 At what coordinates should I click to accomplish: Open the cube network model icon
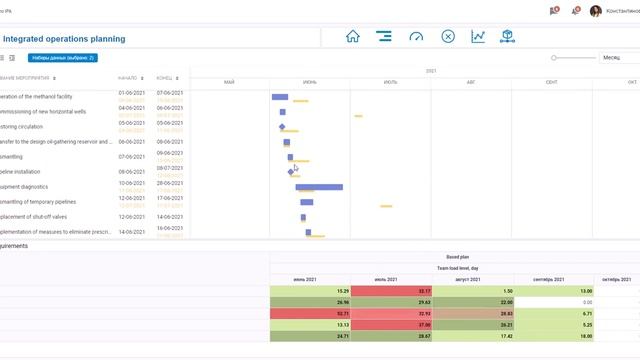pyautogui.click(x=507, y=36)
